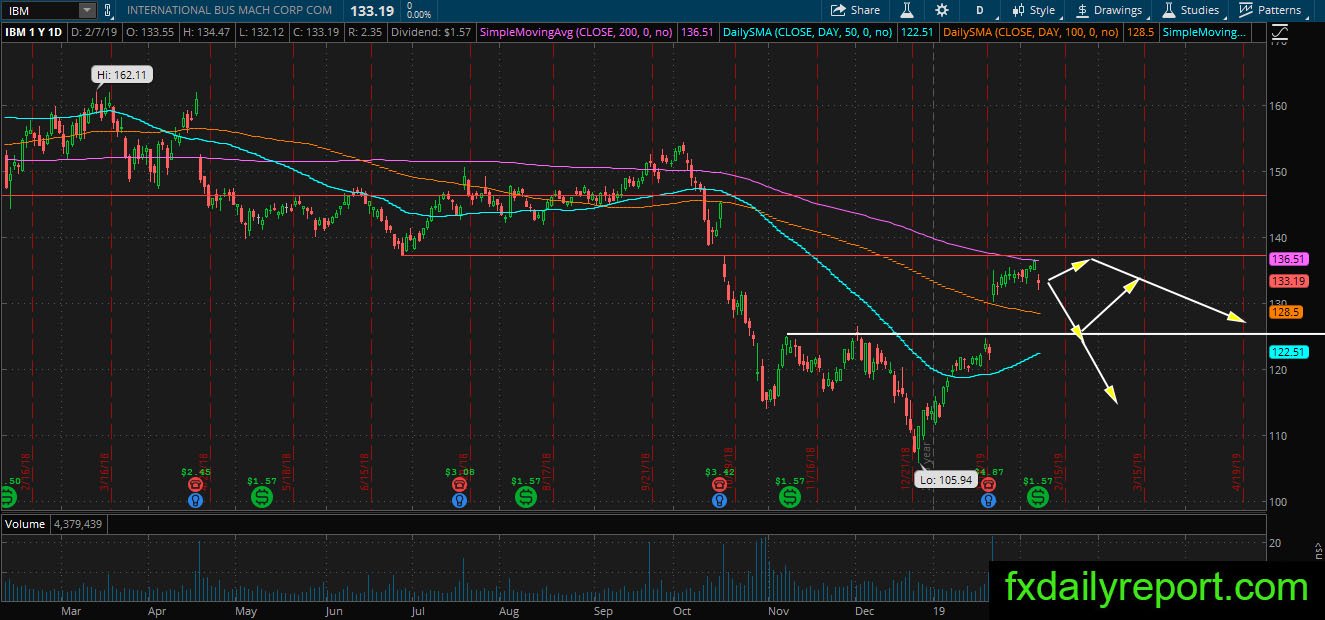Click the 140 label on the price axis
1325x620 pixels.
1278,238
